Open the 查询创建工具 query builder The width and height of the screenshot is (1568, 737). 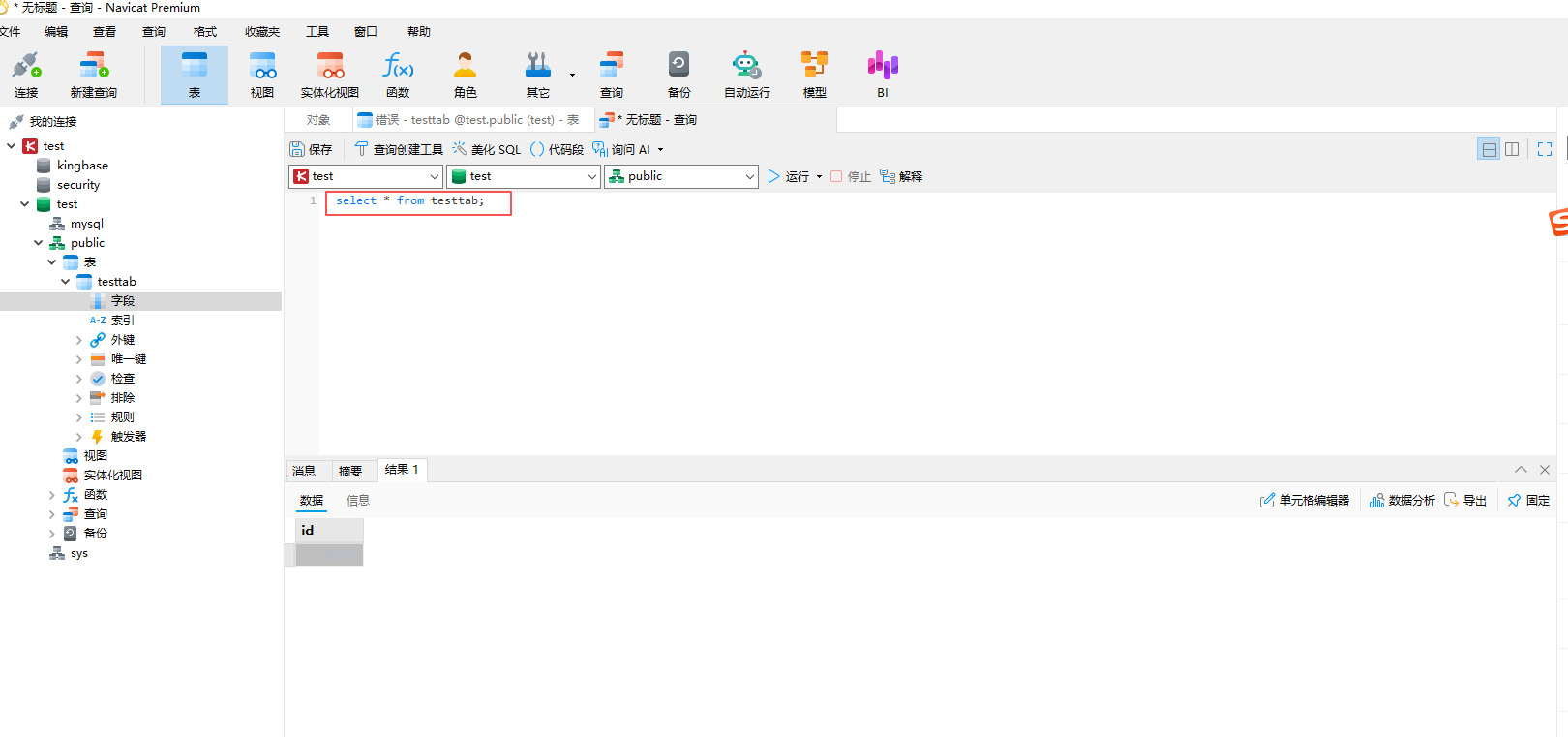tap(399, 149)
